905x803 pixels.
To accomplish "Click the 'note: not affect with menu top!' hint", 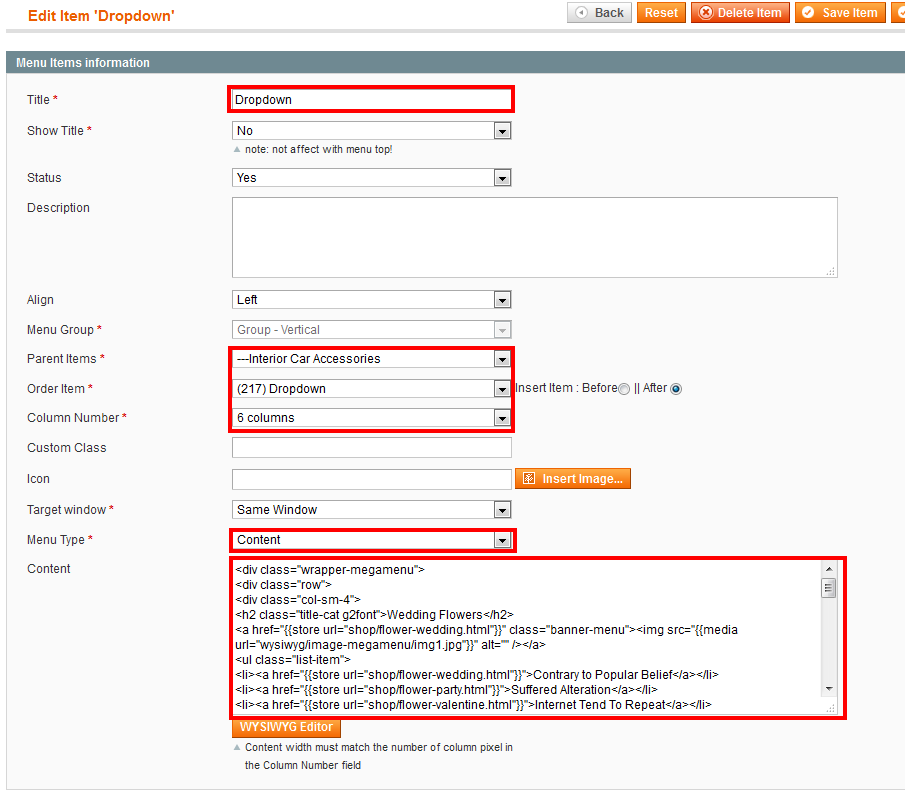I will tap(318, 150).
